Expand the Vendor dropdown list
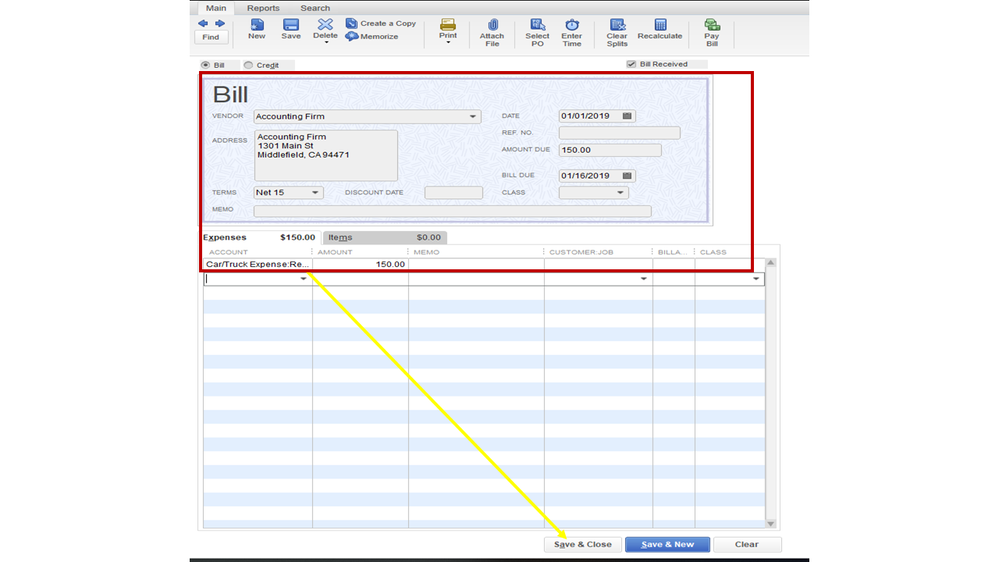The image size is (999, 562). pyautogui.click(x=473, y=117)
